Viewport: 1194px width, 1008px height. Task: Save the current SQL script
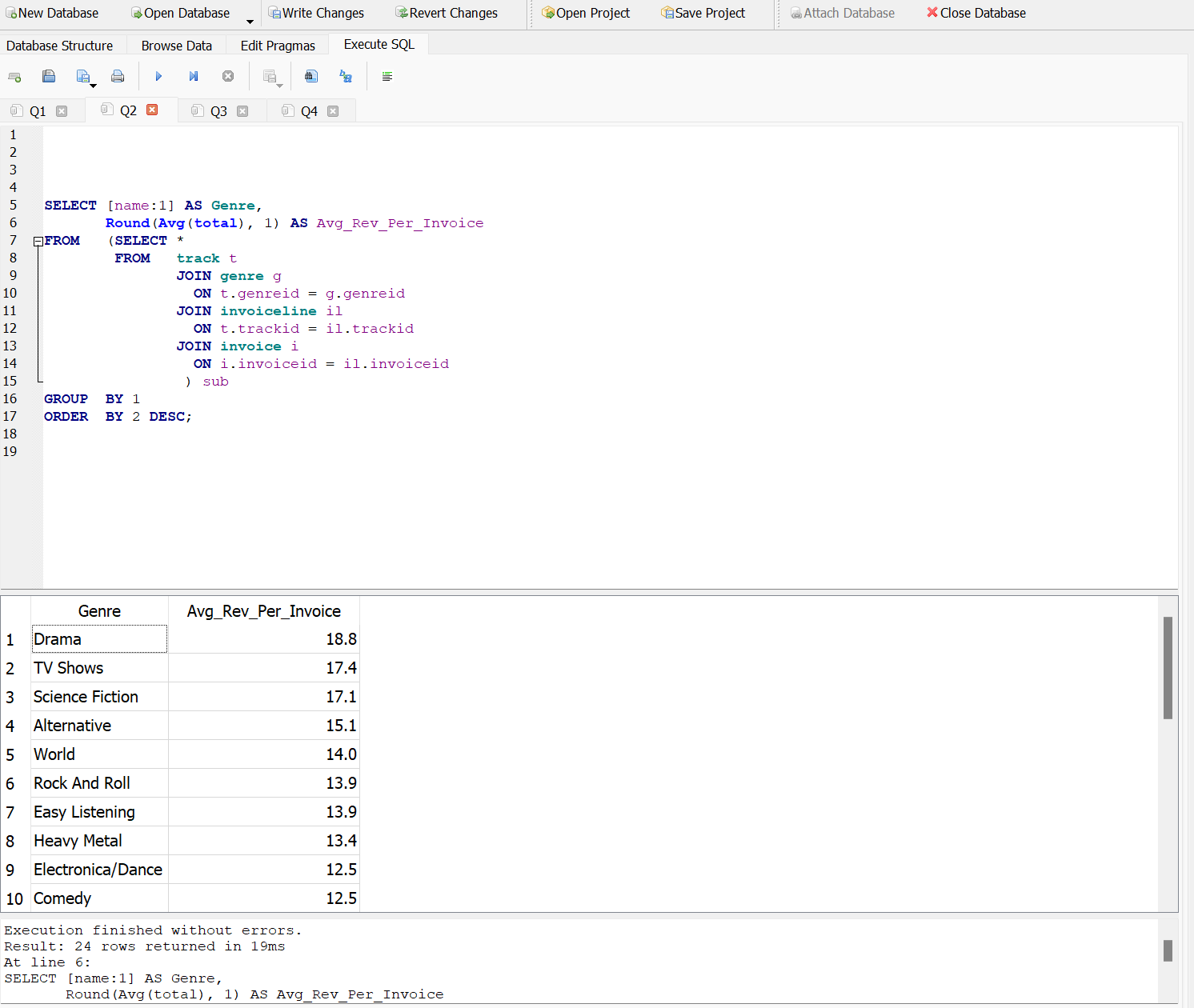(82, 76)
